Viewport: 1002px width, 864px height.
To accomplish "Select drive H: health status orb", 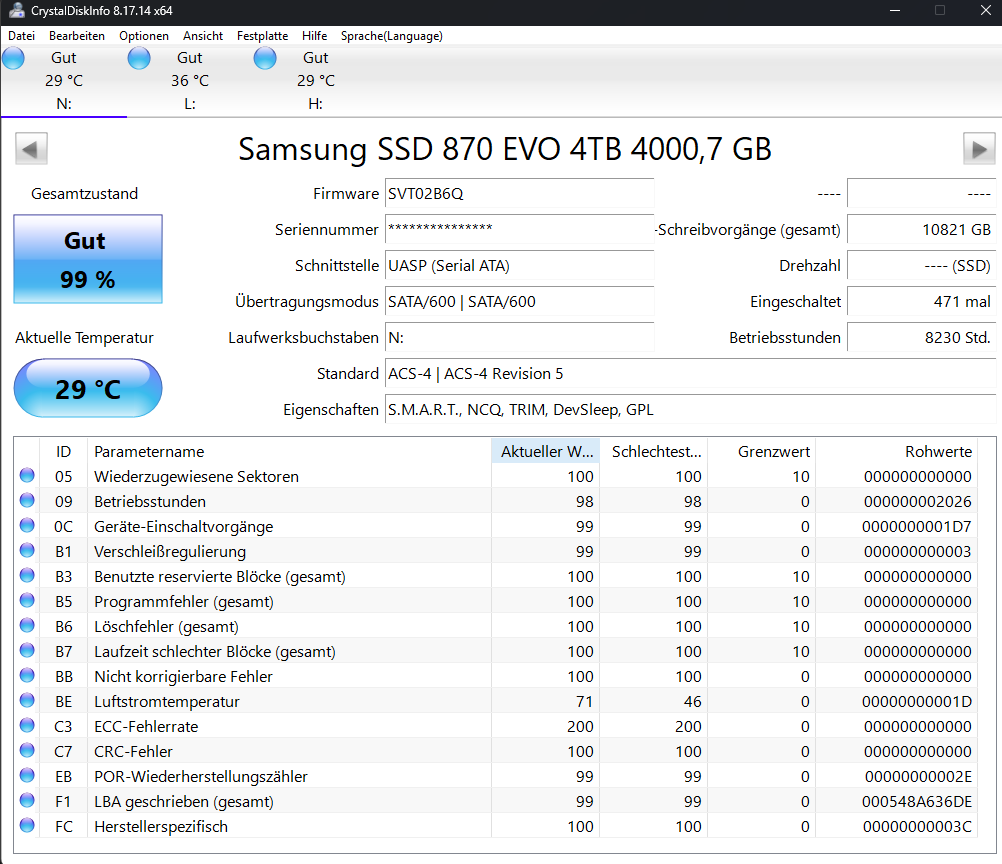I will point(265,58).
